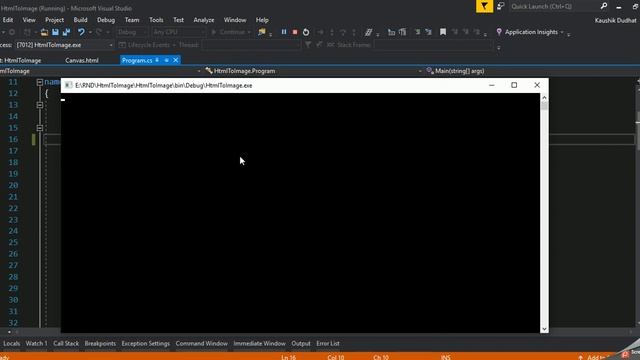The width and height of the screenshot is (640, 360).
Task: Open the Window menu
Action: click(235, 20)
